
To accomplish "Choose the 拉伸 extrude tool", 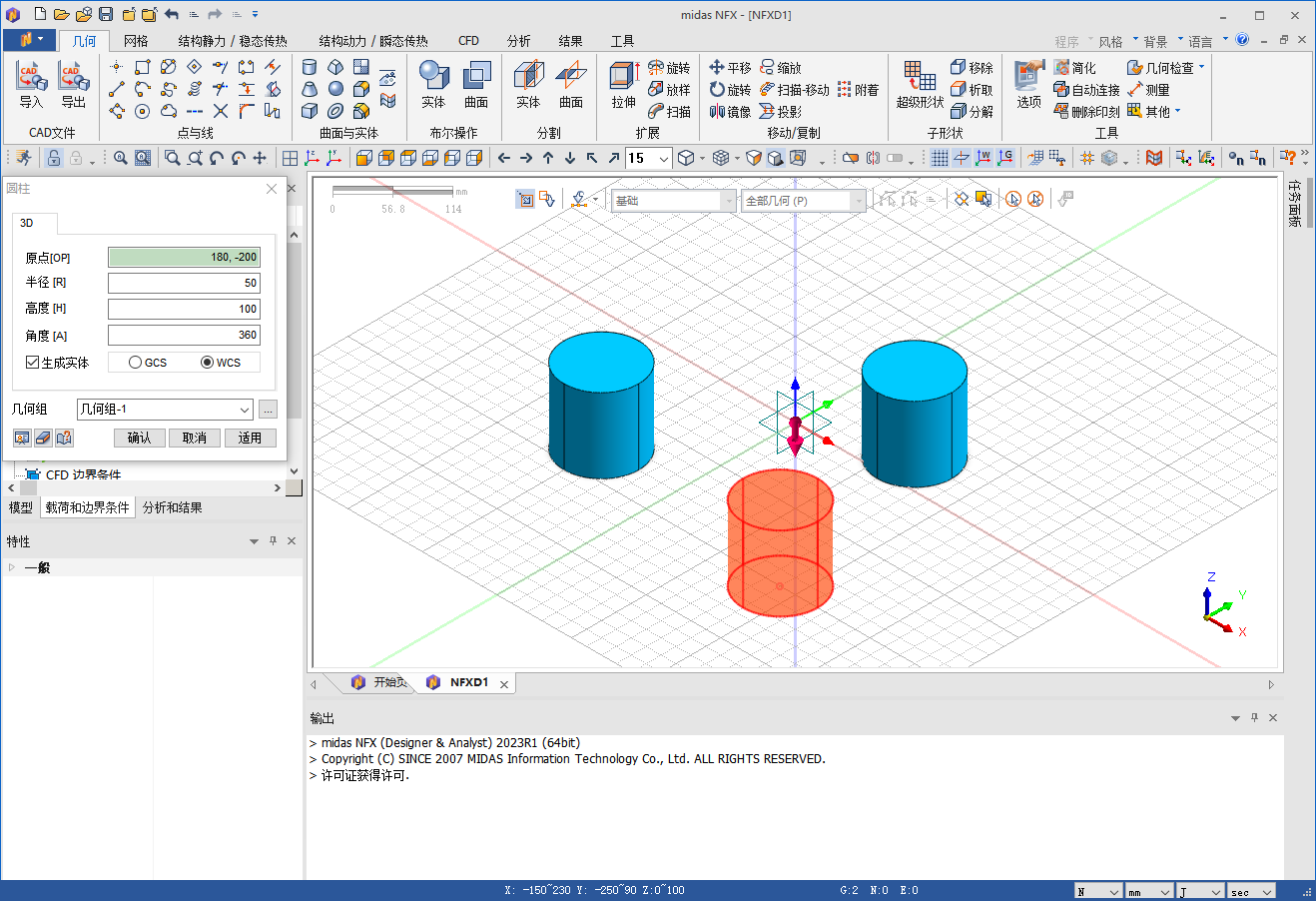I will pyautogui.click(x=624, y=84).
